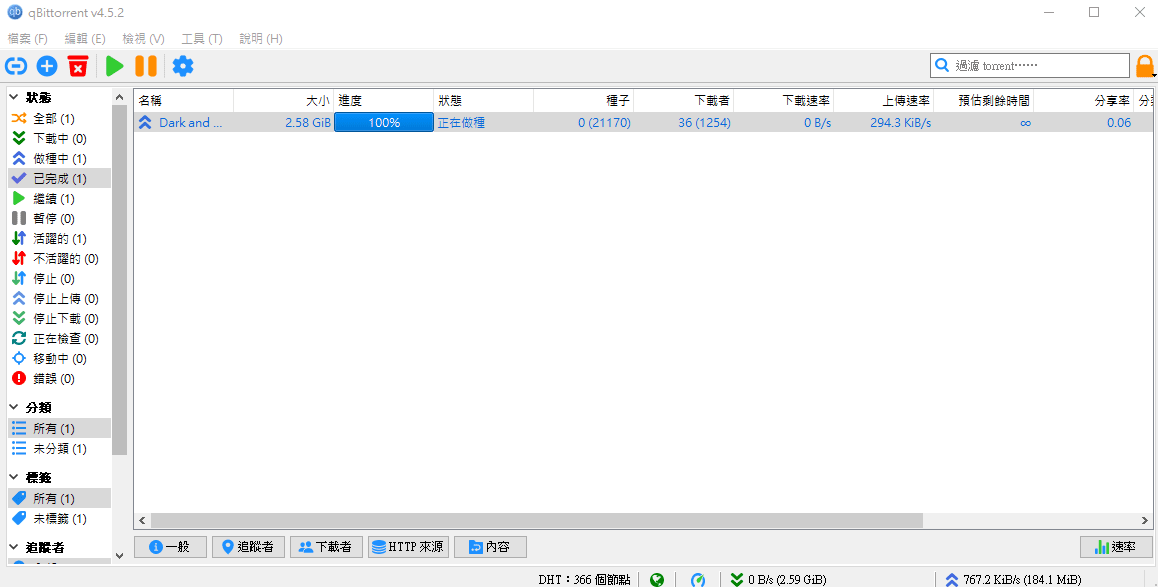The height and width of the screenshot is (587, 1158).
Task: Click the add torrent link icon
Action: coord(16,66)
